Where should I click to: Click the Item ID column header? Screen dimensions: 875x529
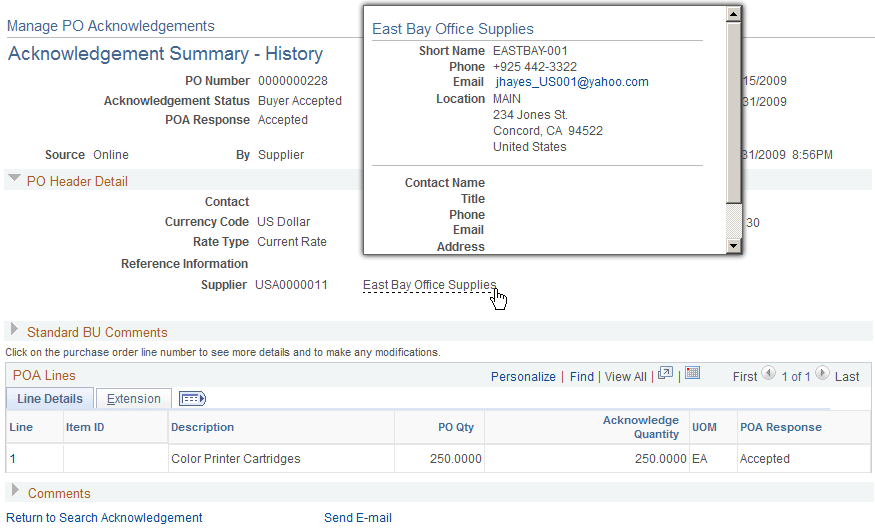click(x=85, y=427)
